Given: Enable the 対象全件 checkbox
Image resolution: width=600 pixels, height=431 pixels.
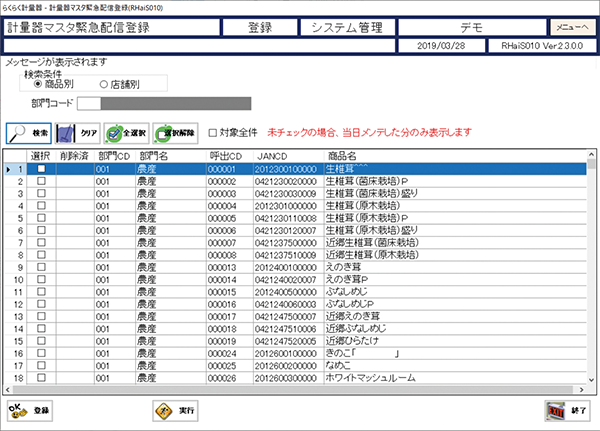Looking at the screenshot, I should point(212,132).
